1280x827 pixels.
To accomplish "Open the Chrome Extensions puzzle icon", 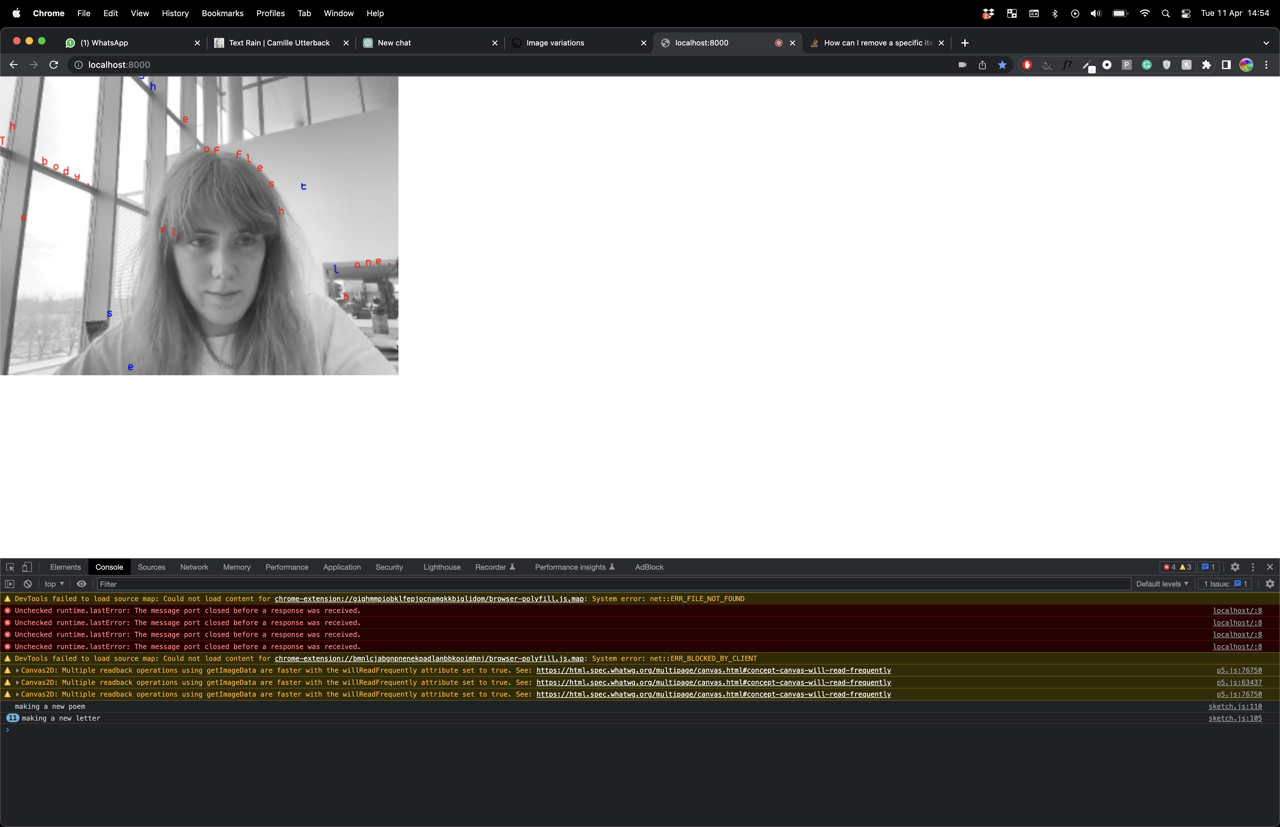I will click(x=1206, y=65).
